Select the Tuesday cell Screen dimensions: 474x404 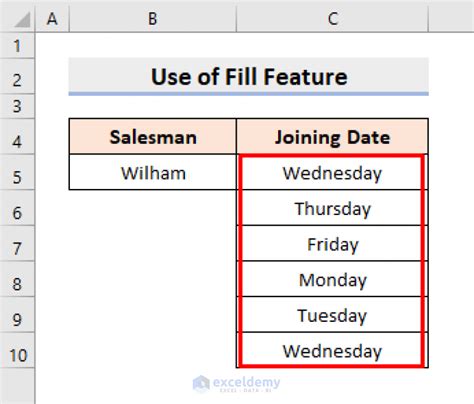(332, 315)
